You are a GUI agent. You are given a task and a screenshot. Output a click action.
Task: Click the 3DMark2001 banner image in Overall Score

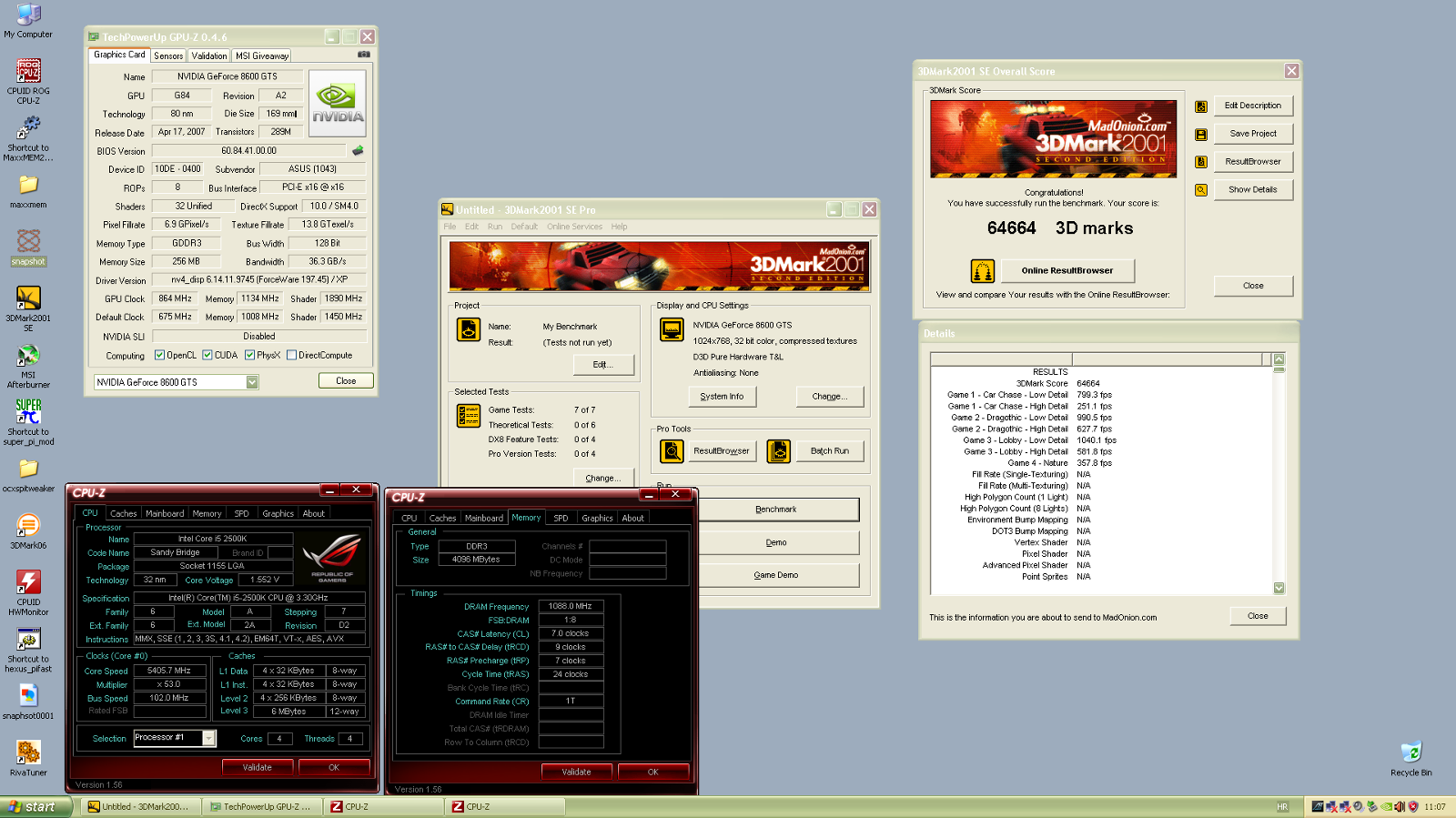1053,139
